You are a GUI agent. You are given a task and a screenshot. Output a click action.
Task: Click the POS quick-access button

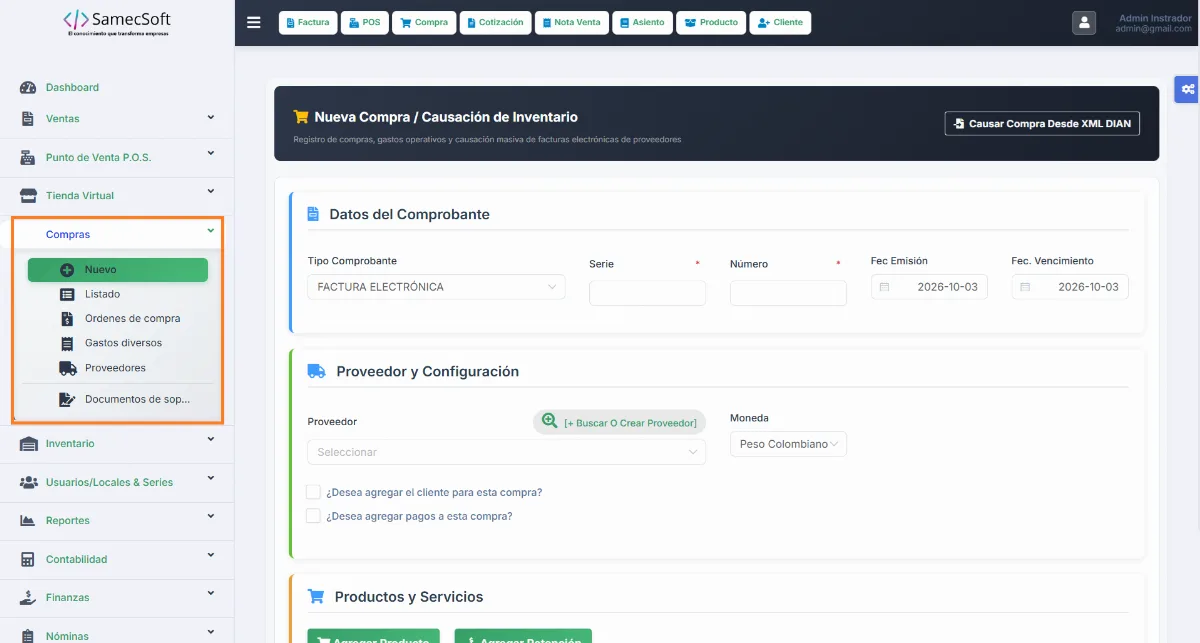click(364, 23)
